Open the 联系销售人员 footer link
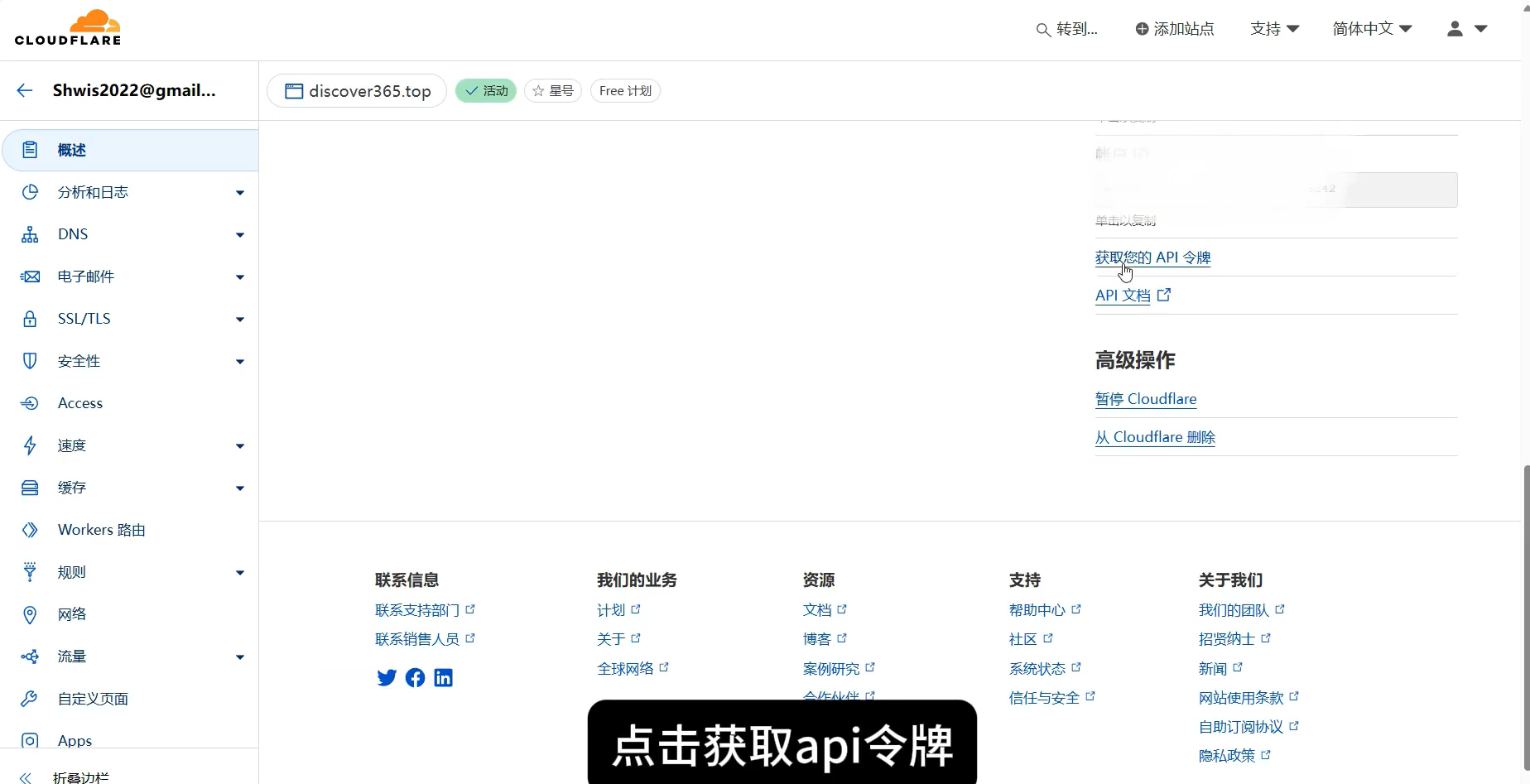The height and width of the screenshot is (784, 1530). coord(425,639)
